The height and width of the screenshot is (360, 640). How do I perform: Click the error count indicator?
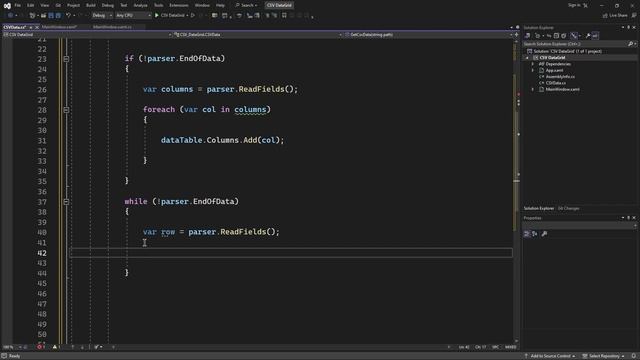pos(40,347)
